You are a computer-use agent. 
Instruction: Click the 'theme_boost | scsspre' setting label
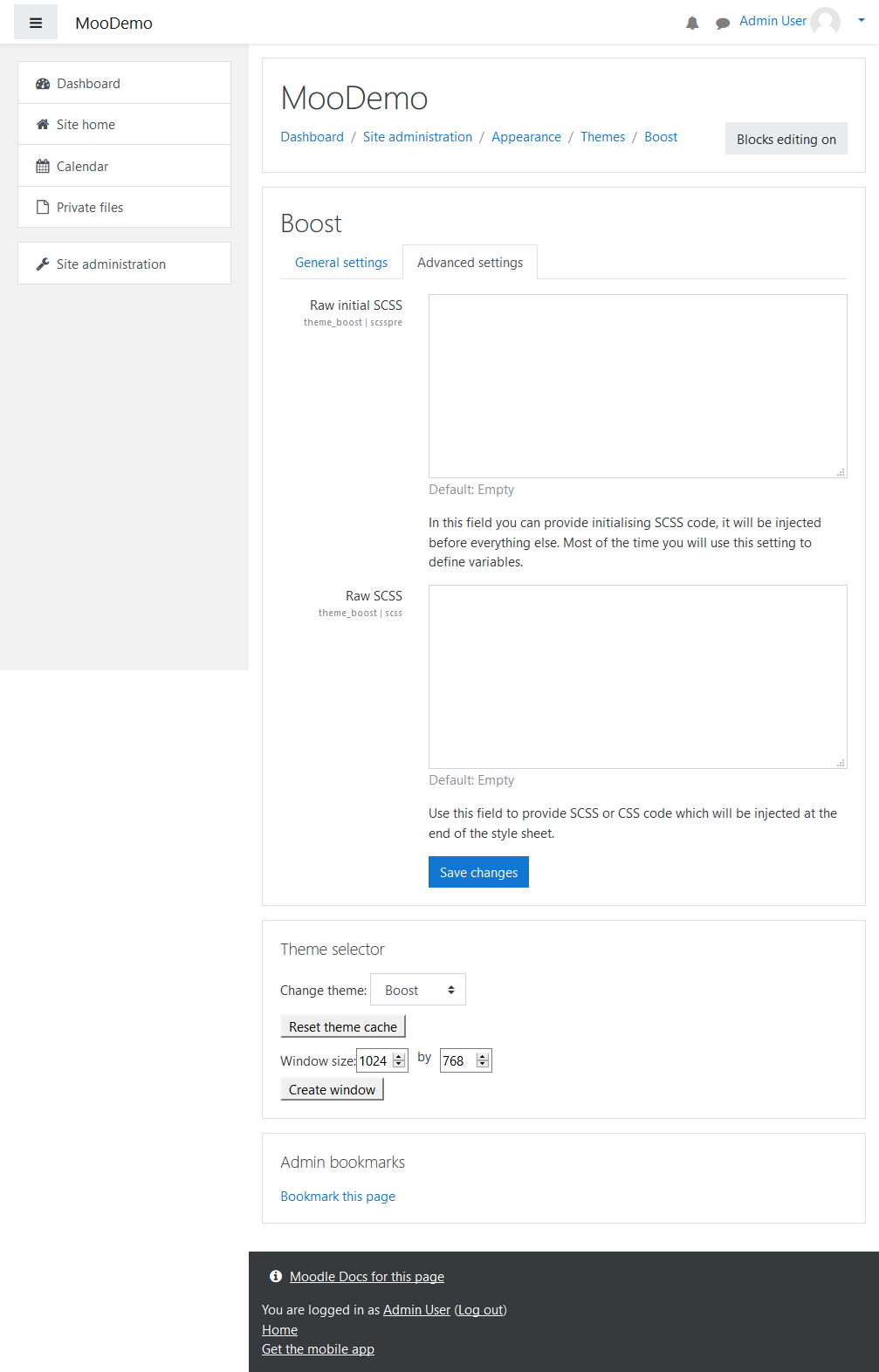point(353,322)
